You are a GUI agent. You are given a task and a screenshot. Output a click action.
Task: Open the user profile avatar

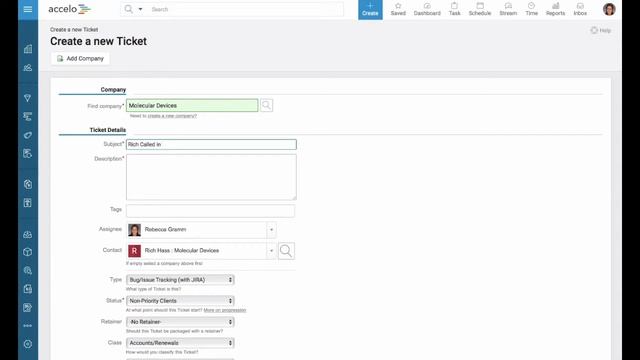tap(609, 9)
